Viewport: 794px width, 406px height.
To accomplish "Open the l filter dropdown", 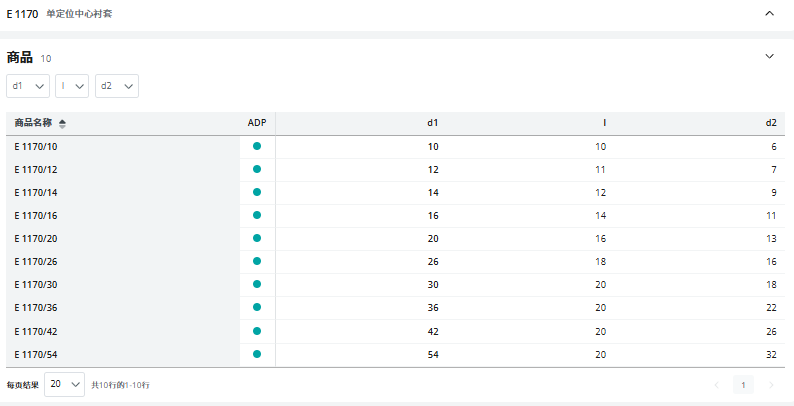I will point(72,86).
